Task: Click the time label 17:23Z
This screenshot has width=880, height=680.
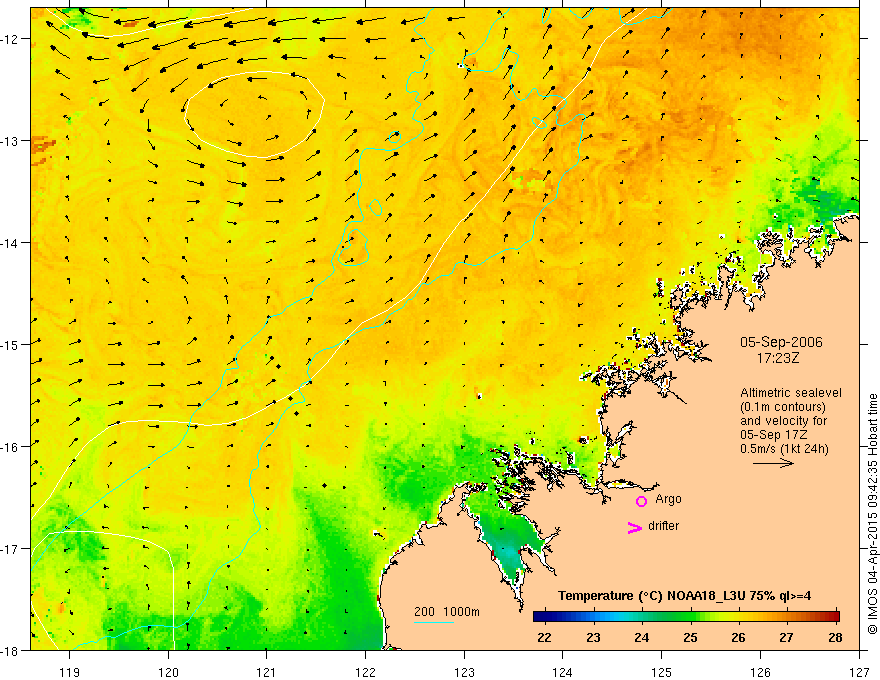Action: coord(778,358)
